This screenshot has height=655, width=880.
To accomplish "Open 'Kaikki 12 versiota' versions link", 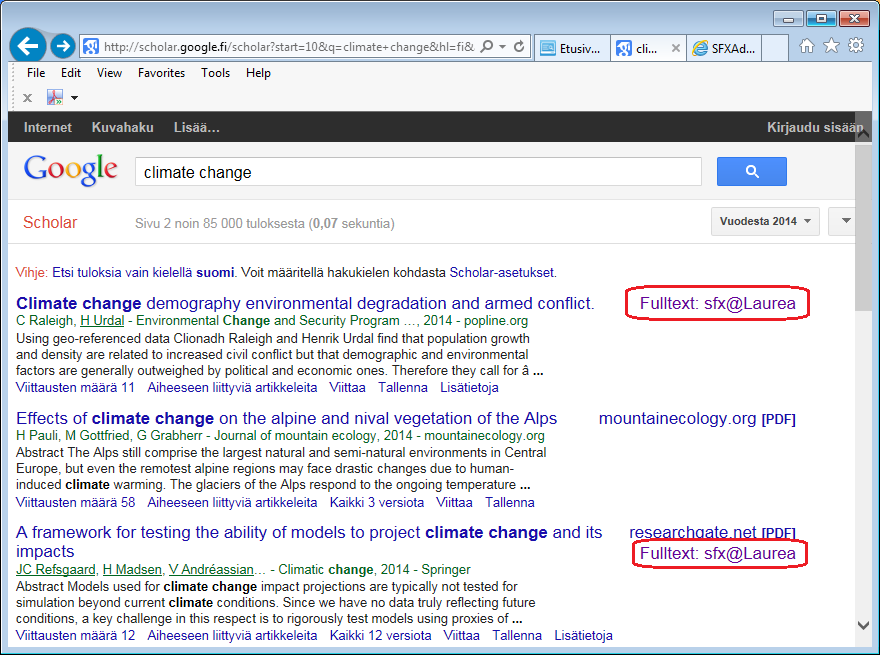I will pos(381,635).
